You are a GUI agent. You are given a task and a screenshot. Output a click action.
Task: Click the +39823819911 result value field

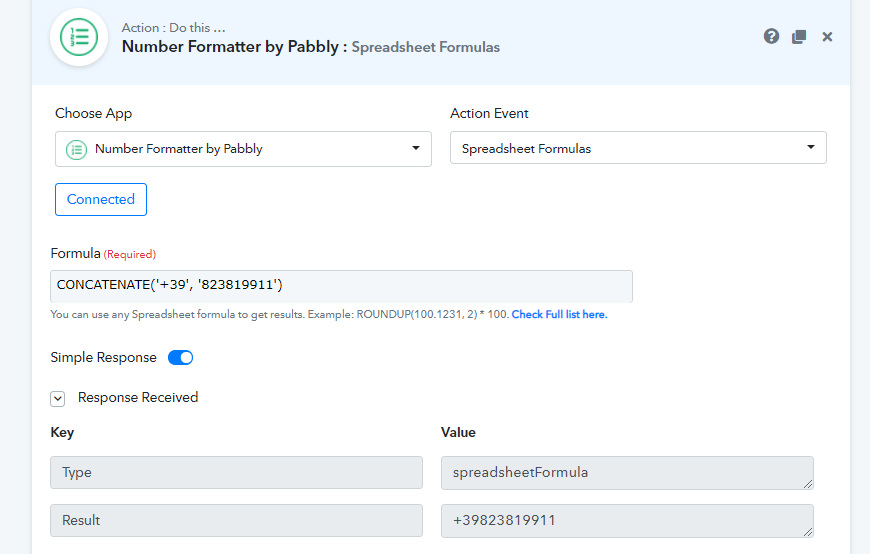click(x=626, y=520)
